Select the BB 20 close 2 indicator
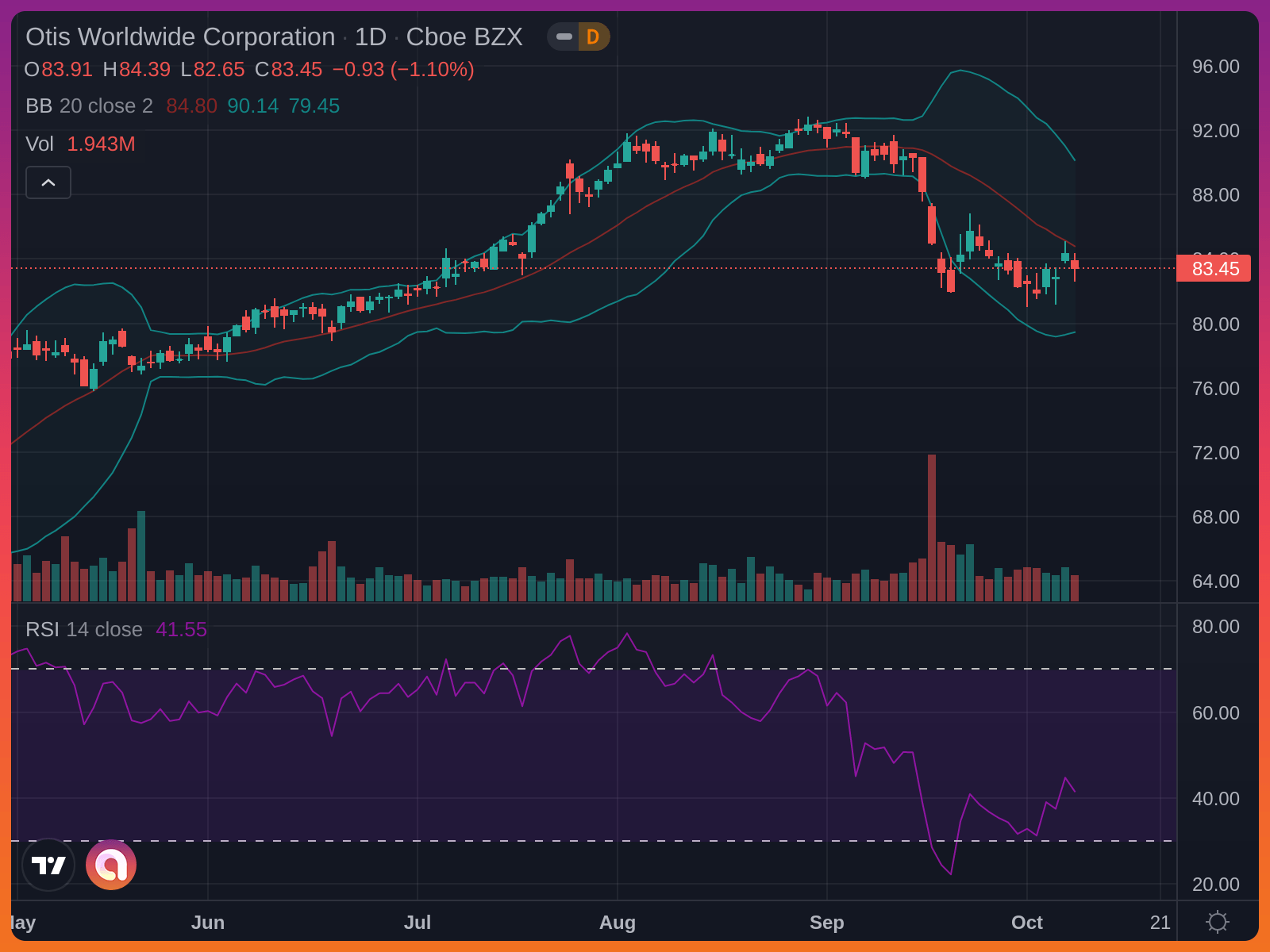 pos(89,106)
